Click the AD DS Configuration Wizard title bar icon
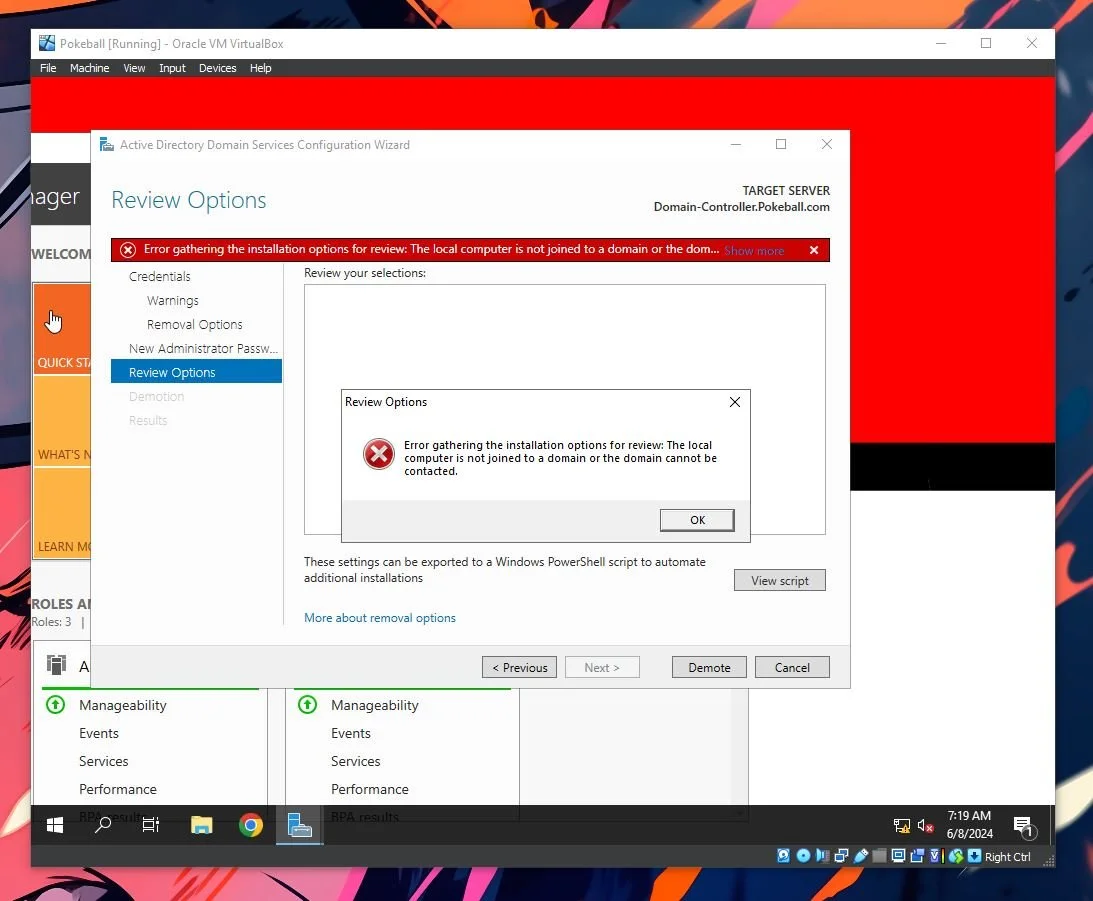This screenshot has height=901, width=1093. tap(107, 144)
